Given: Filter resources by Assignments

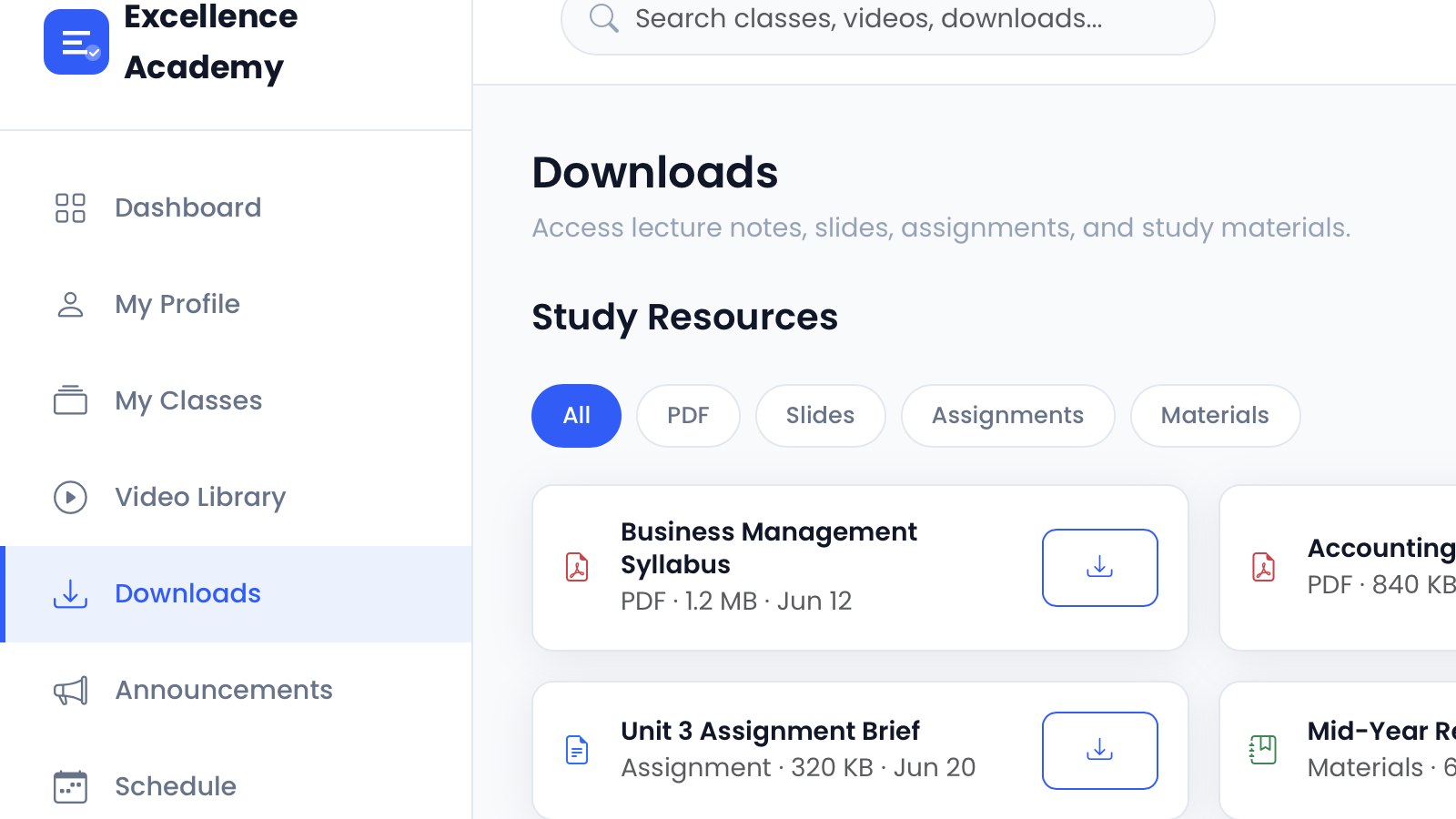Looking at the screenshot, I should [1007, 416].
